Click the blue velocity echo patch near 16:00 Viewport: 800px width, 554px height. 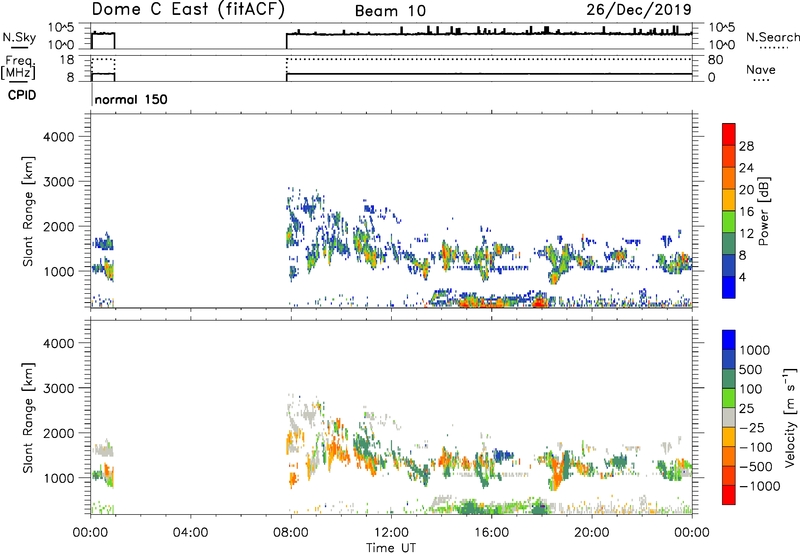[504, 455]
